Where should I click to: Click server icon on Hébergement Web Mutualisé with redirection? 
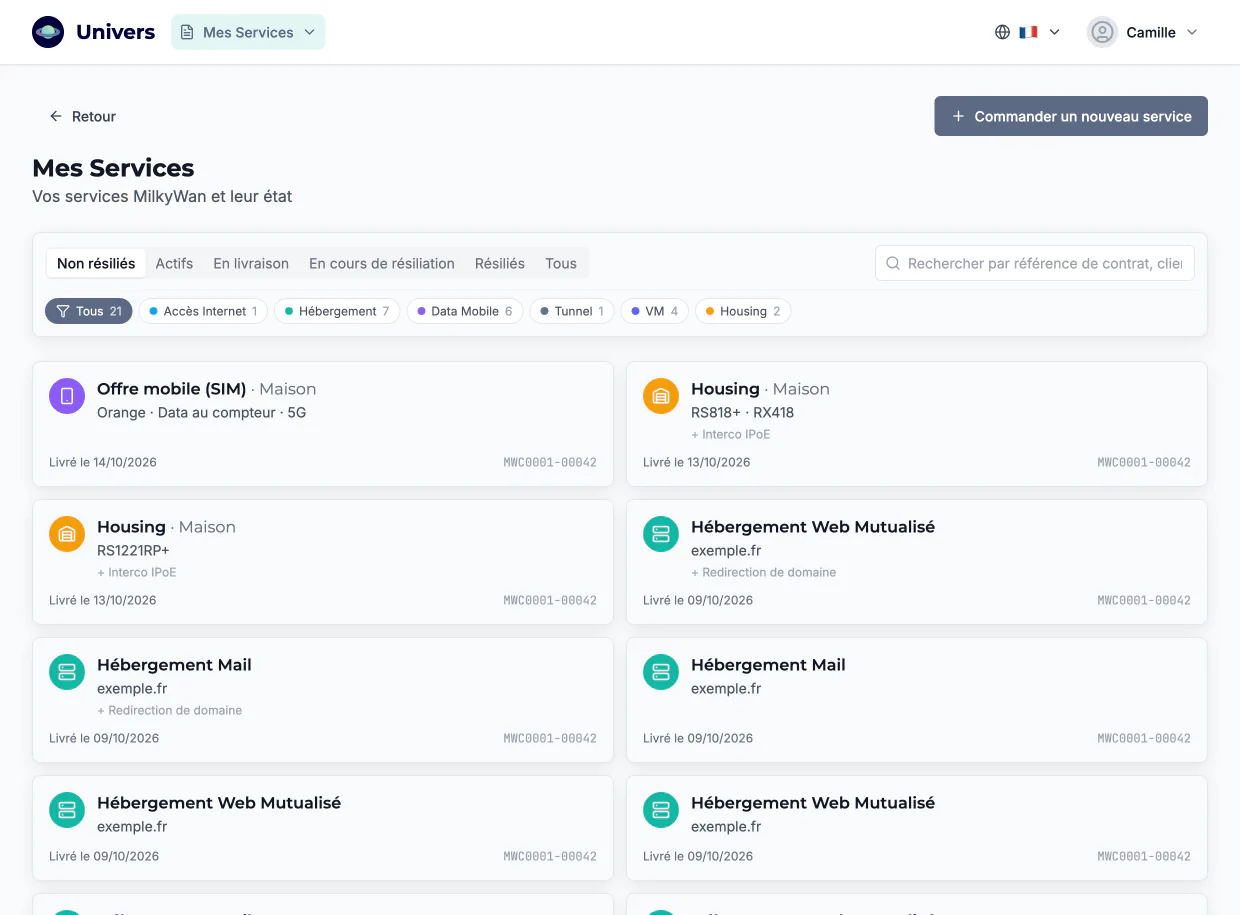coord(660,534)
